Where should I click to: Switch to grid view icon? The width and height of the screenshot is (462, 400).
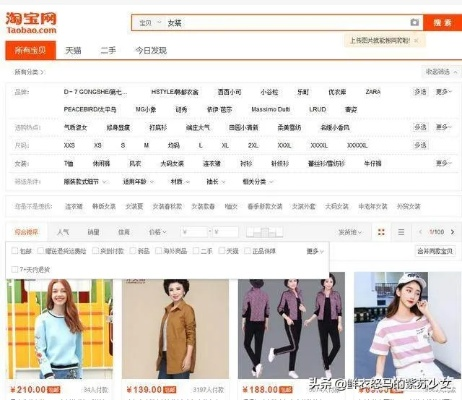[381, 232]
